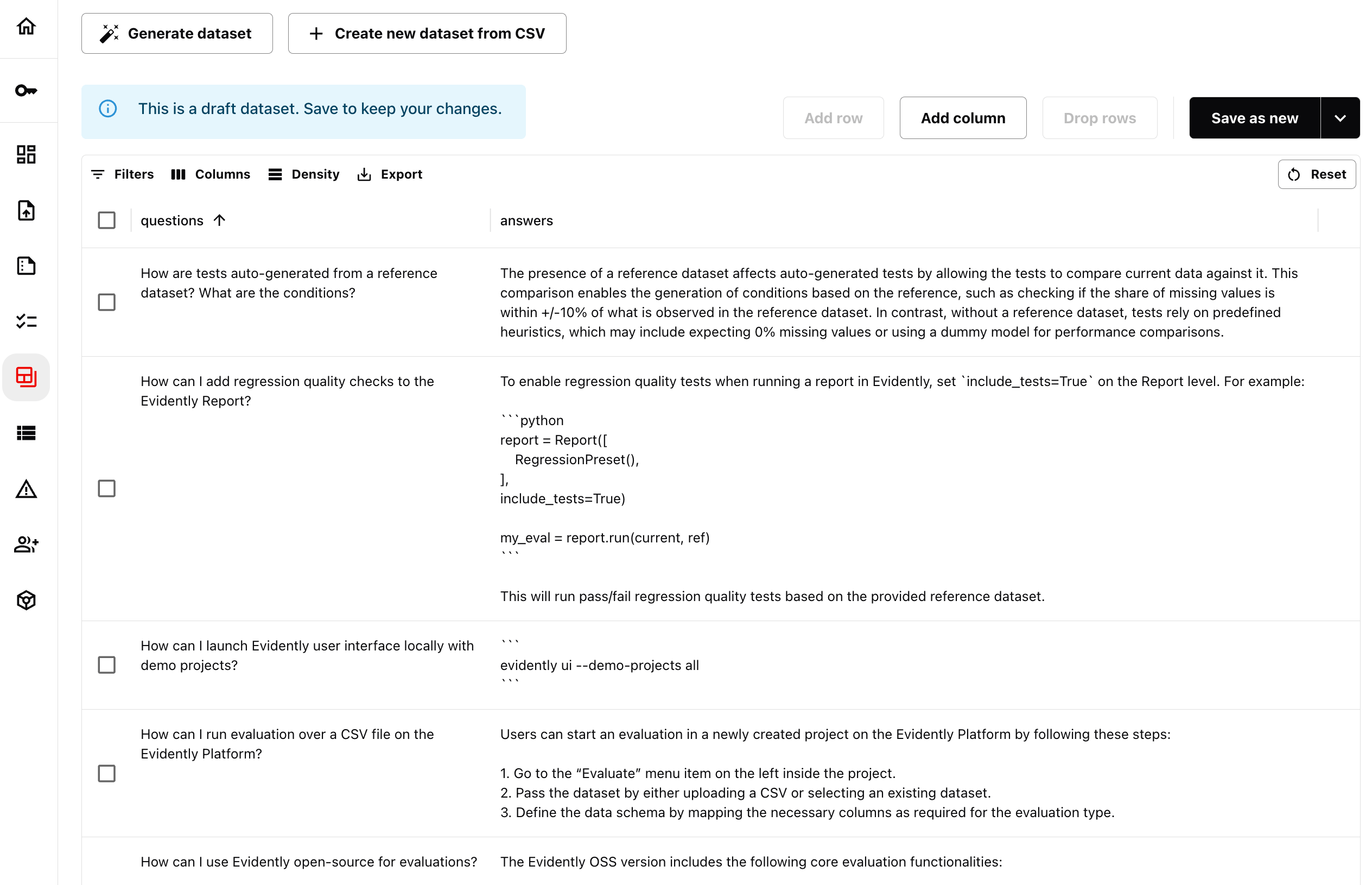Click the Add column button
Viewport: 1372px width, 885px height.
click(963, 118)
